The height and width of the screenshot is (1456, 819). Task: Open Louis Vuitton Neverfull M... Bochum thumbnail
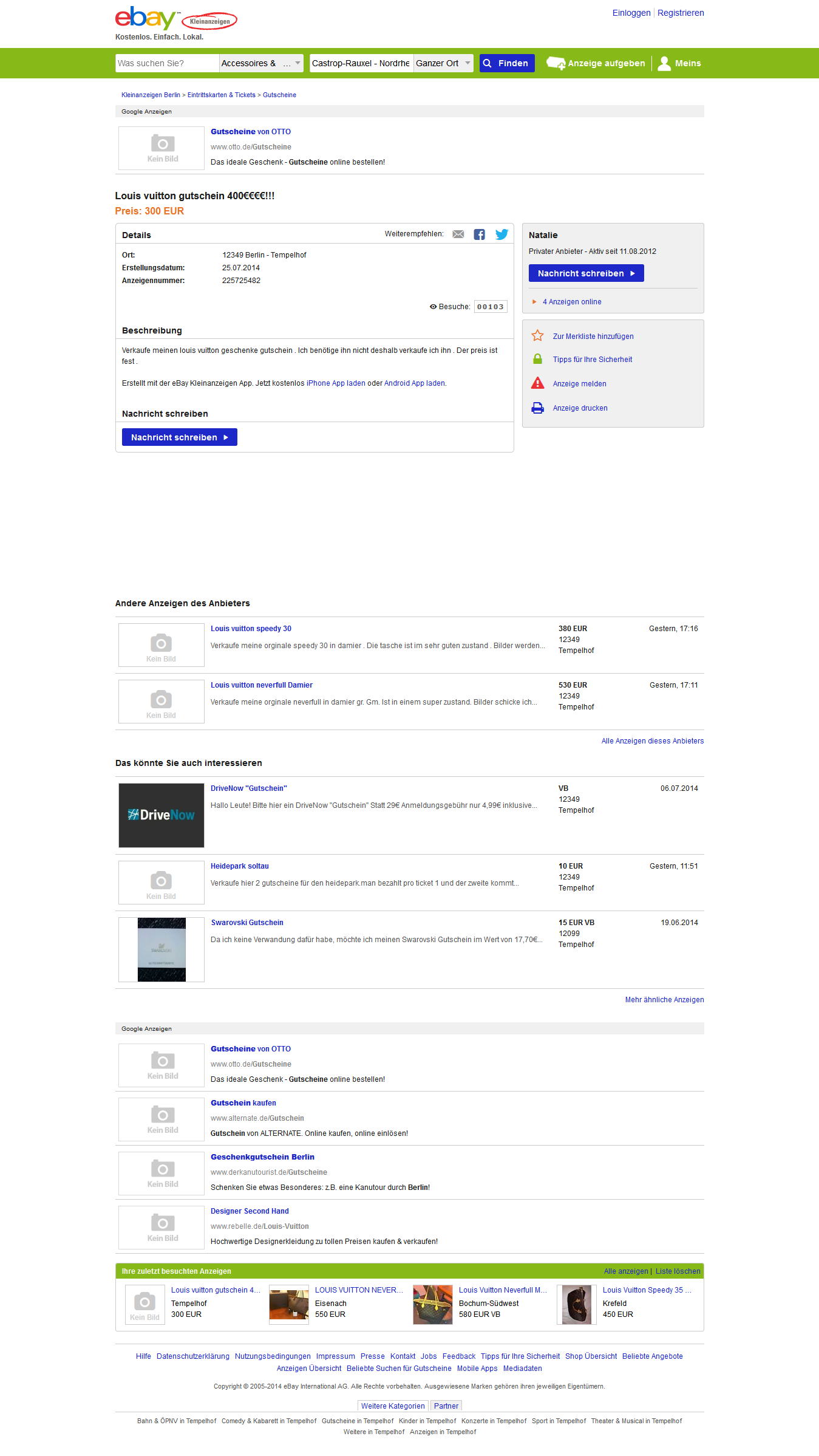(x=433, y=1305)
